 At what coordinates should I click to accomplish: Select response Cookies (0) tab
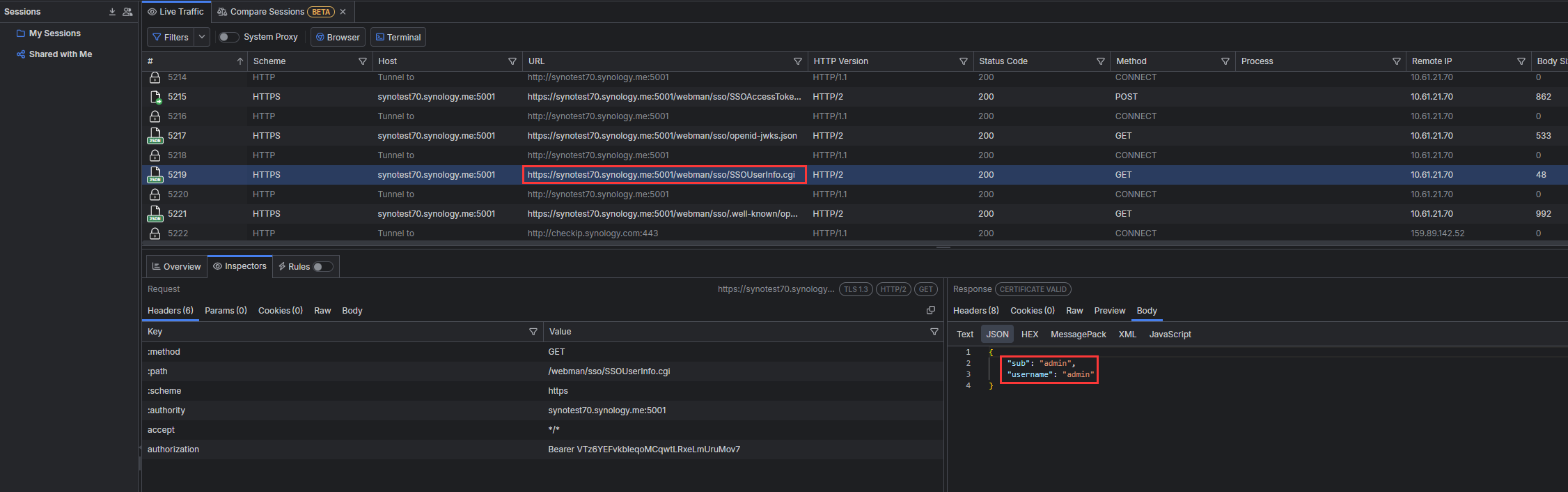1033,311
